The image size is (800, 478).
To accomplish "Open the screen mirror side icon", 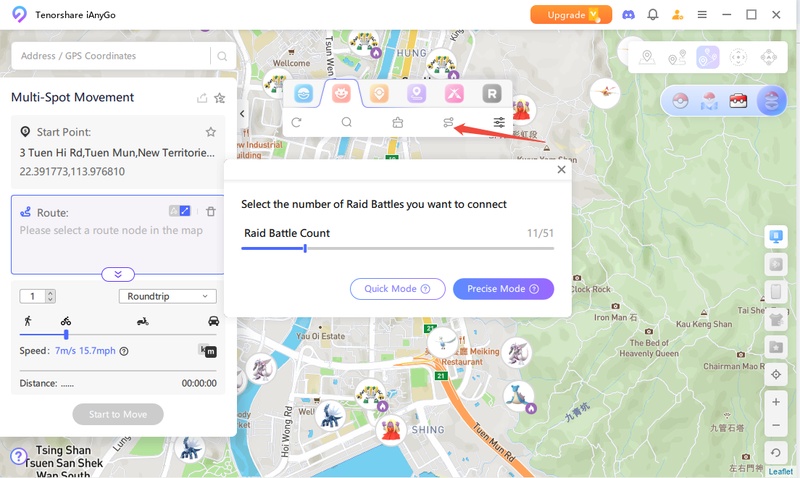I will (x=776, y=237).
